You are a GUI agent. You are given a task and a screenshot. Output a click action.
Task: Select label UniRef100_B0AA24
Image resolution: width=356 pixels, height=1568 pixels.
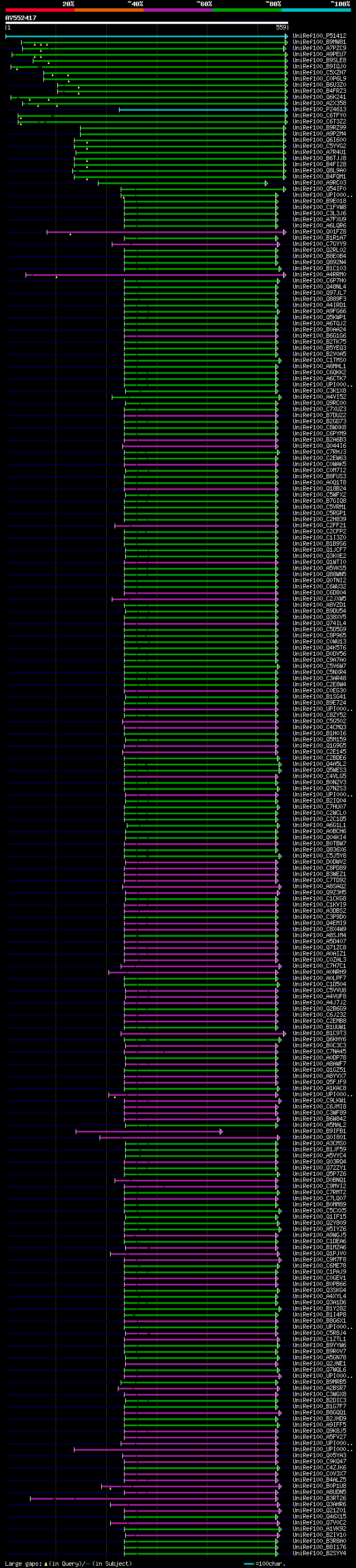(319, 330)
